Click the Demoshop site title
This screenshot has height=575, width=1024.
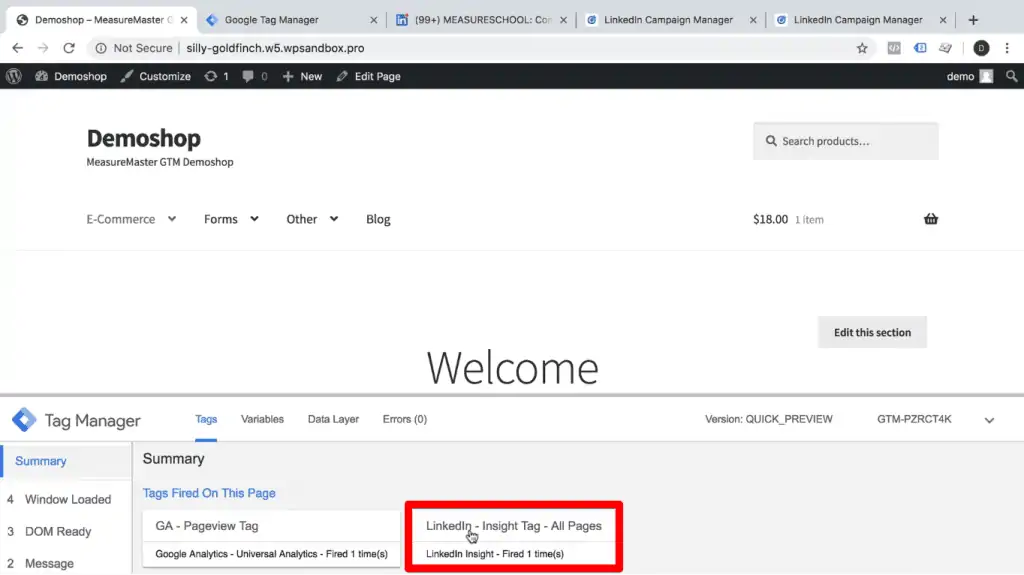pos(144,139)
